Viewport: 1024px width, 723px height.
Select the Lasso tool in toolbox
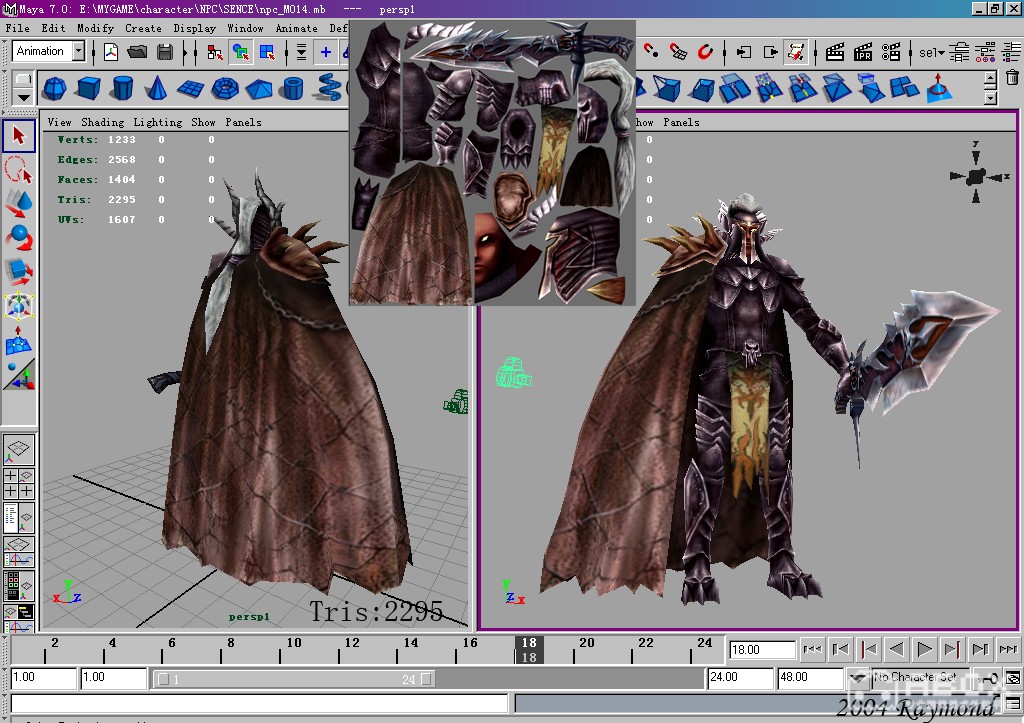coord(19,169)
